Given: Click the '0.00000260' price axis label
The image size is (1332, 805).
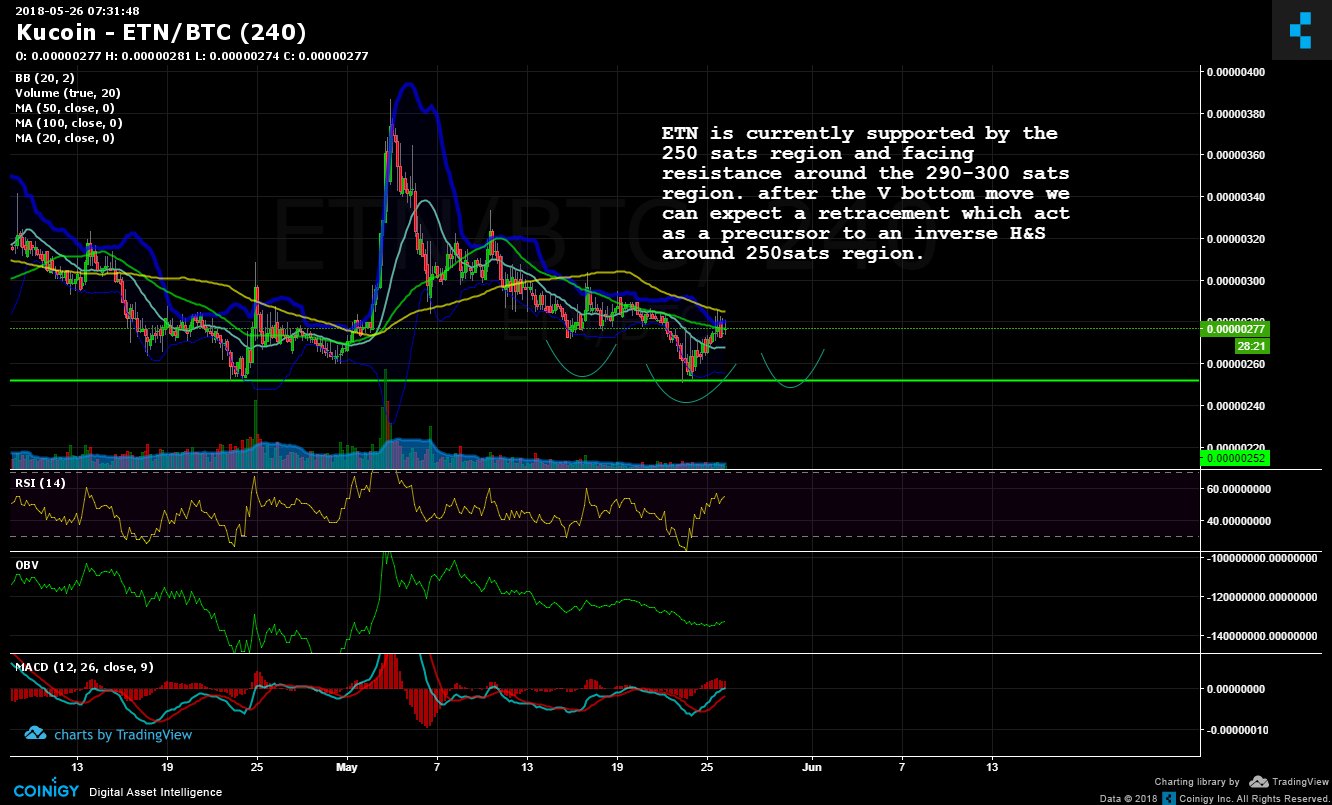Looking at the screenshot, I should (1237, 364).
